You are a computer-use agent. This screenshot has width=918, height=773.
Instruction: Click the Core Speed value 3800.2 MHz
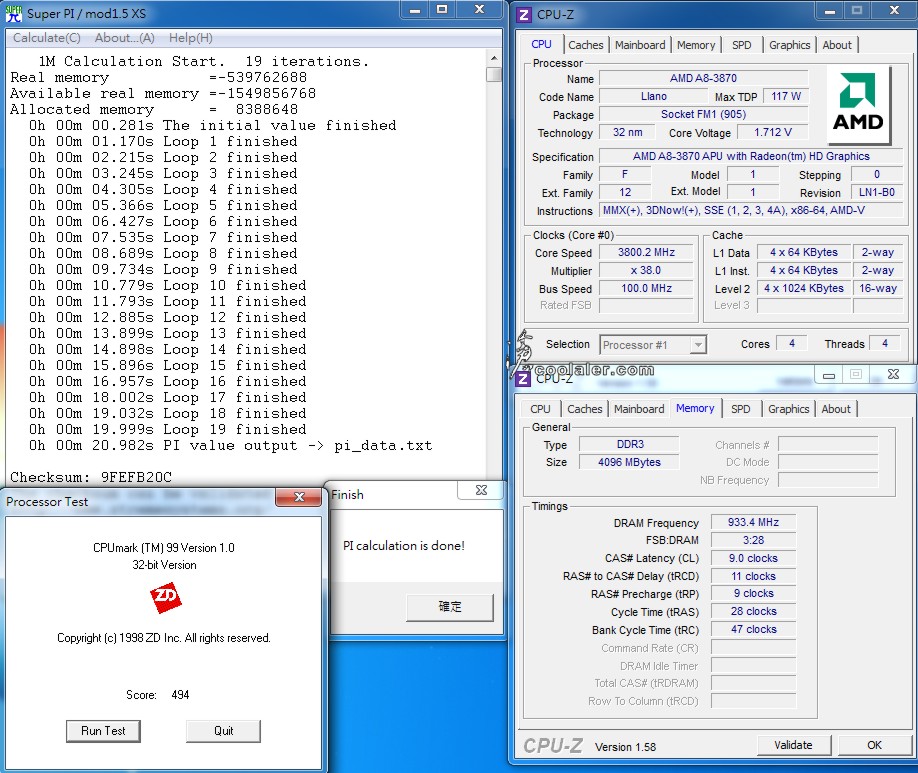pyautogui.click(x=646, y=252)
